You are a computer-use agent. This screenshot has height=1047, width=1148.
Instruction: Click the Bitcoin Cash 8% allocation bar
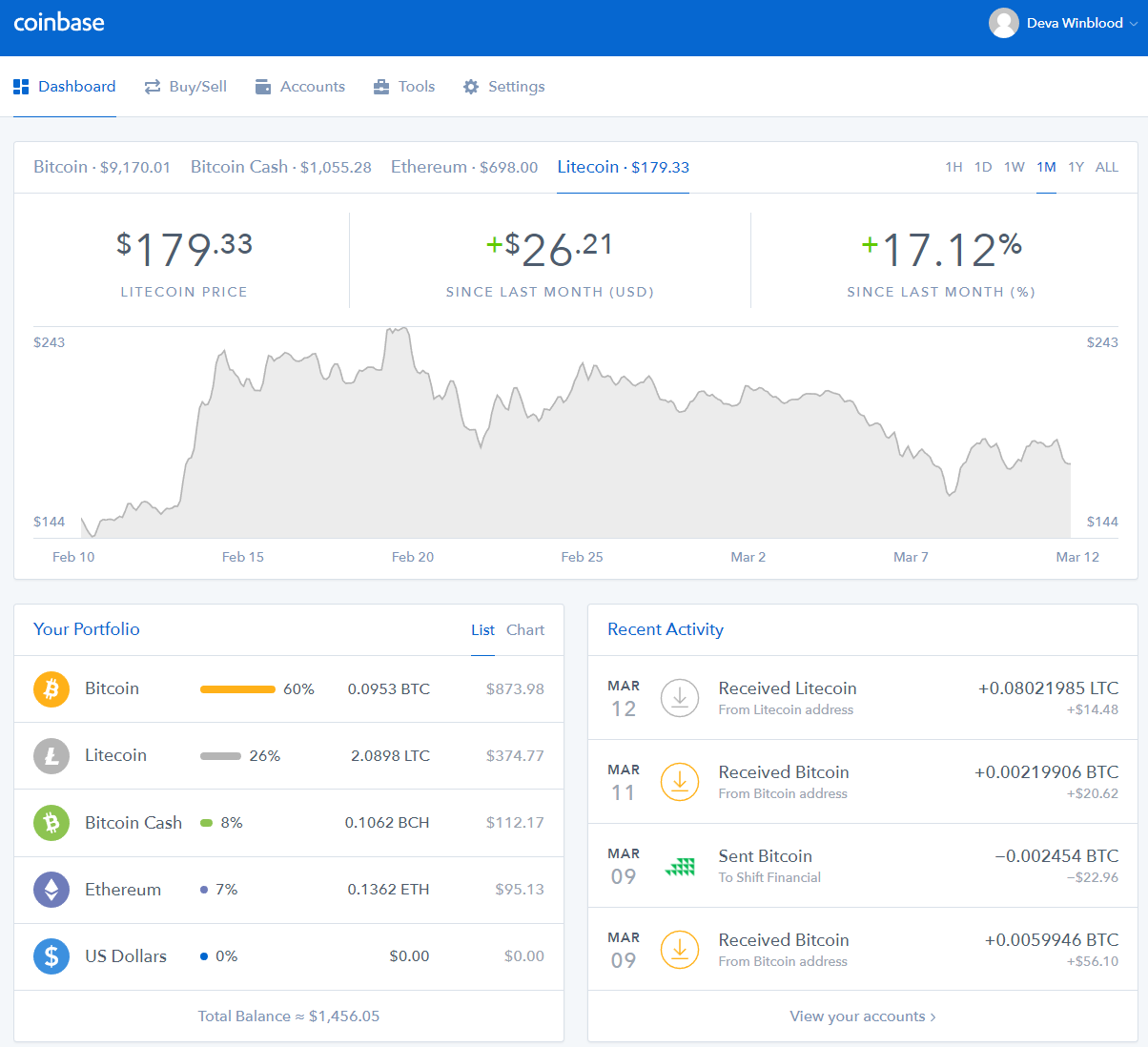pos(206,823)
